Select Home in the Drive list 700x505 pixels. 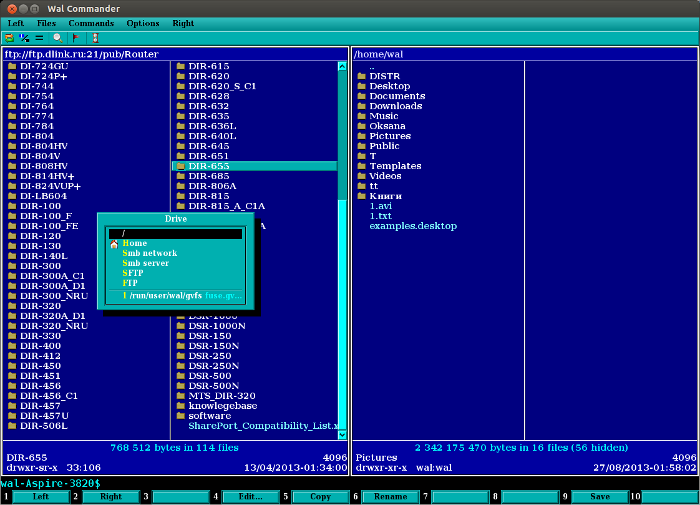[135, 243]
